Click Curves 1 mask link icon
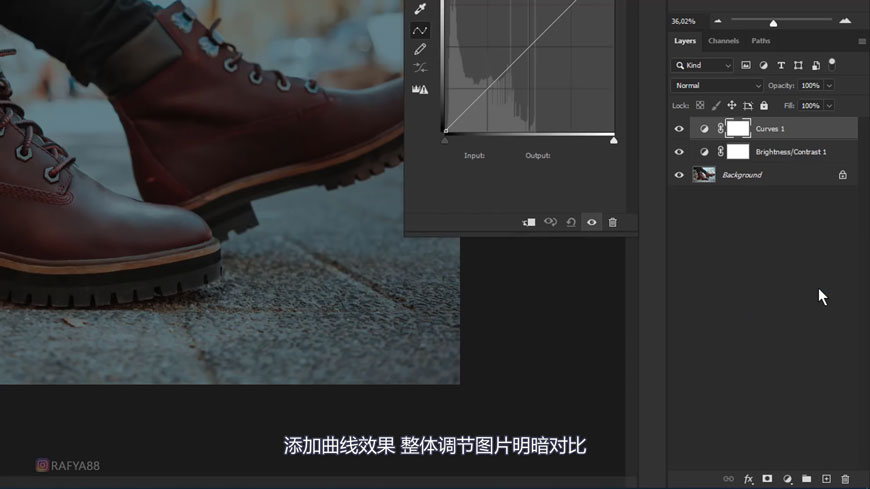 click(720, 129)
